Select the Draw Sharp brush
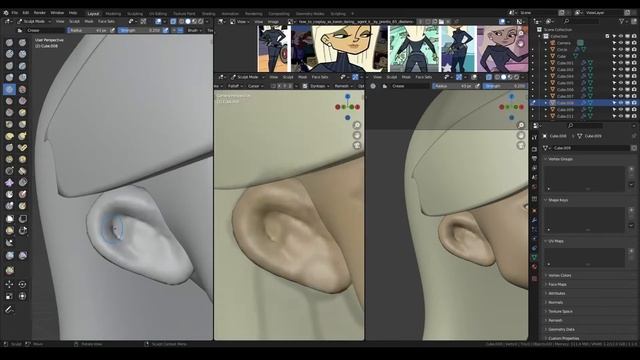Image resolution: width=640 pixels, height=360 pixels. tap(22, 42)
